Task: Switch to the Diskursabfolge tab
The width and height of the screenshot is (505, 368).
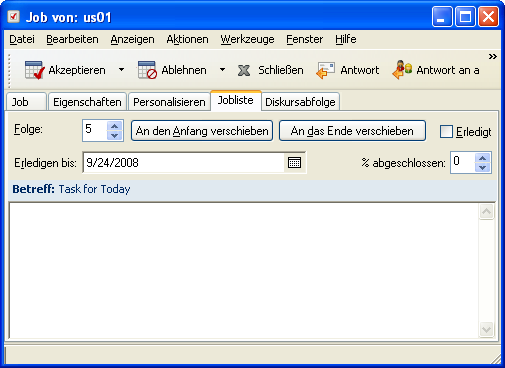Action: point(300,102)
